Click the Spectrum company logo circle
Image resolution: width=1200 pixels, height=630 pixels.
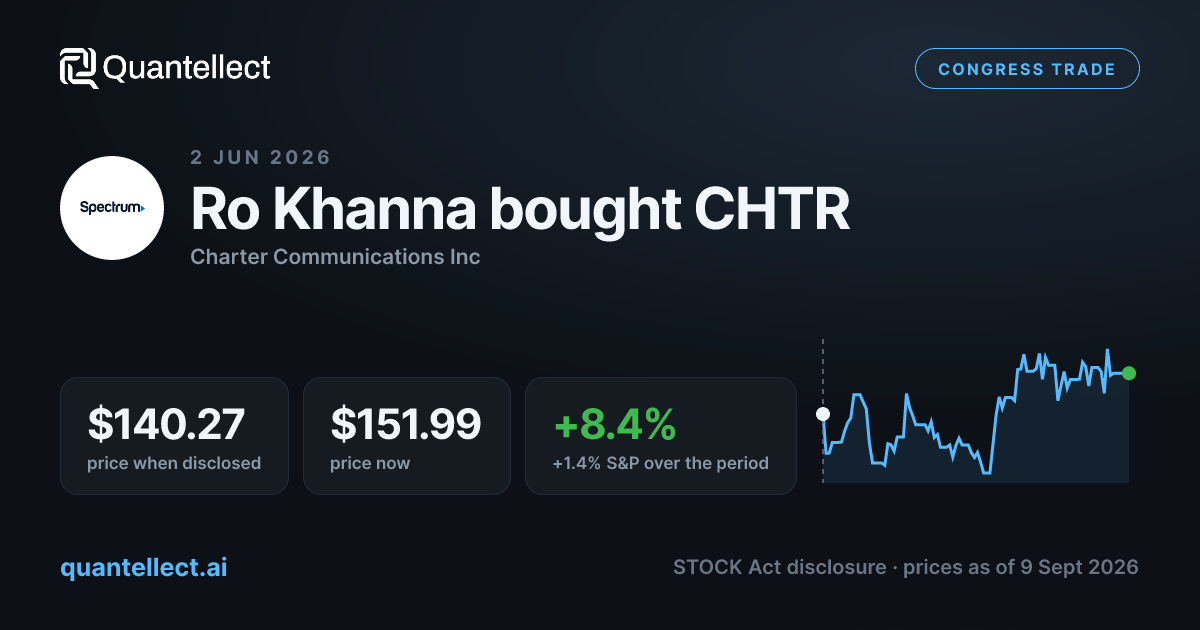click(112, 208)
